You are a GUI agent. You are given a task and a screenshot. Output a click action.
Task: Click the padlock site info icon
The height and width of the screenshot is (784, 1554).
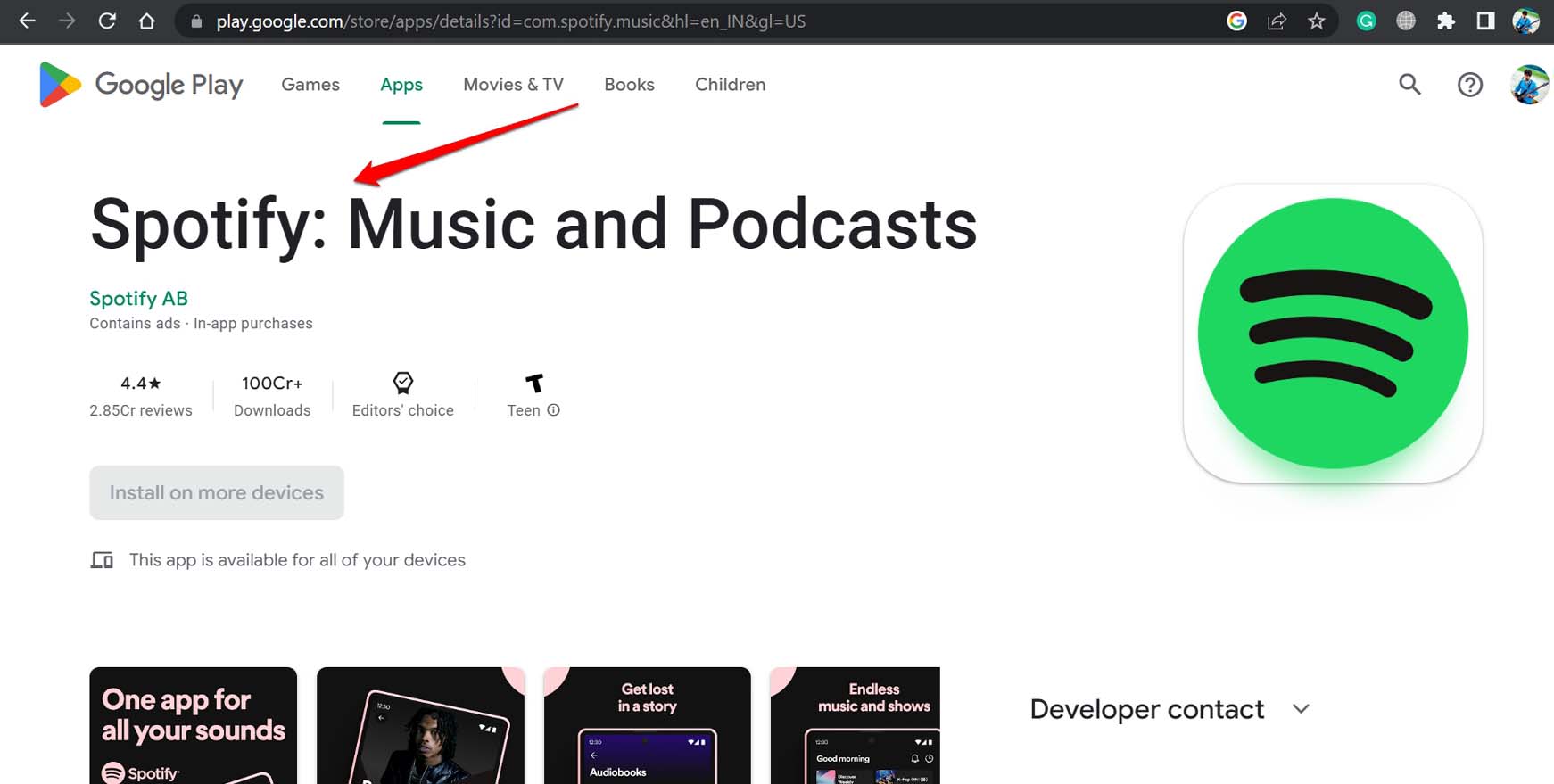[x=196, y=21]
